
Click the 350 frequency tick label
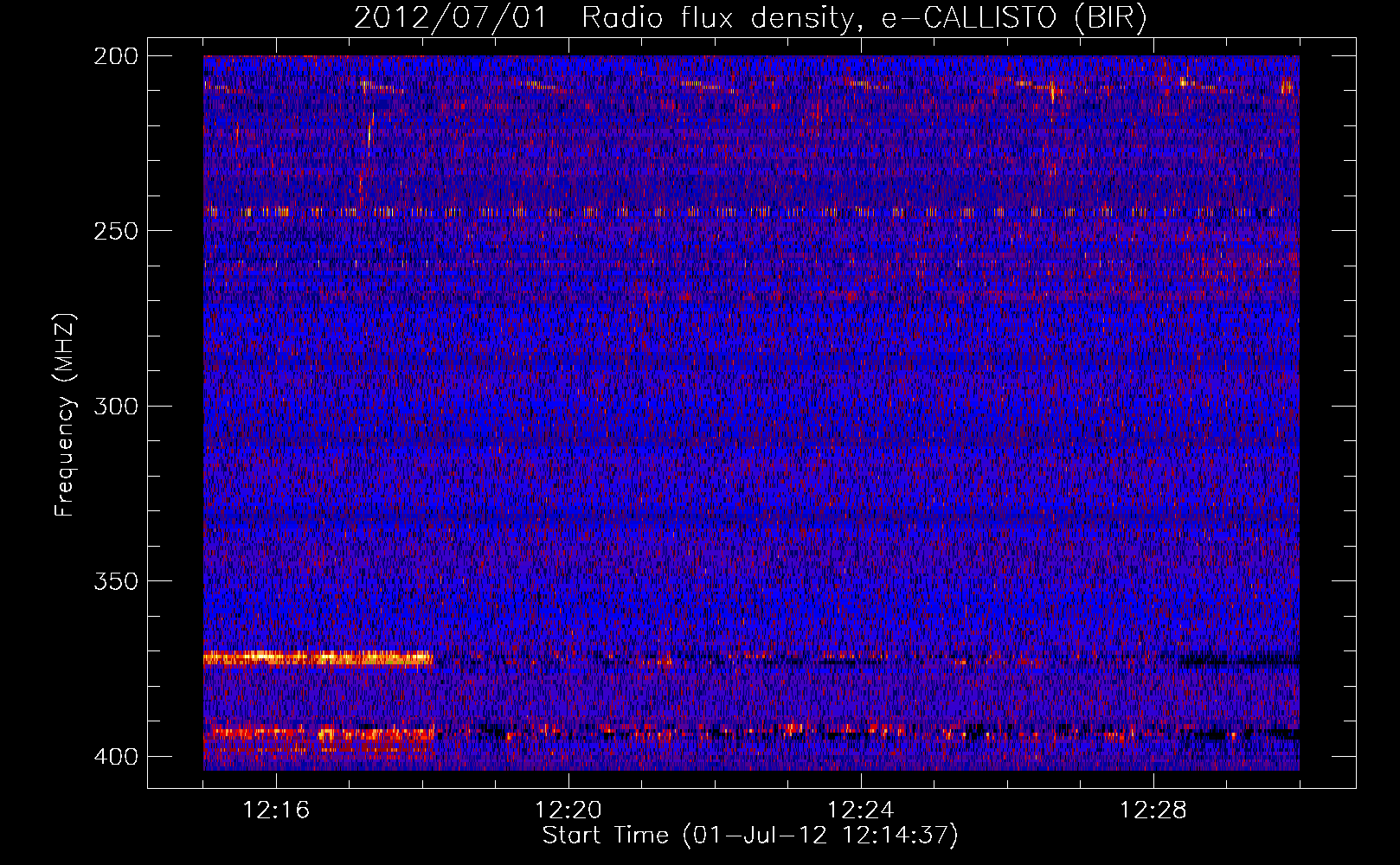point(115,581)
